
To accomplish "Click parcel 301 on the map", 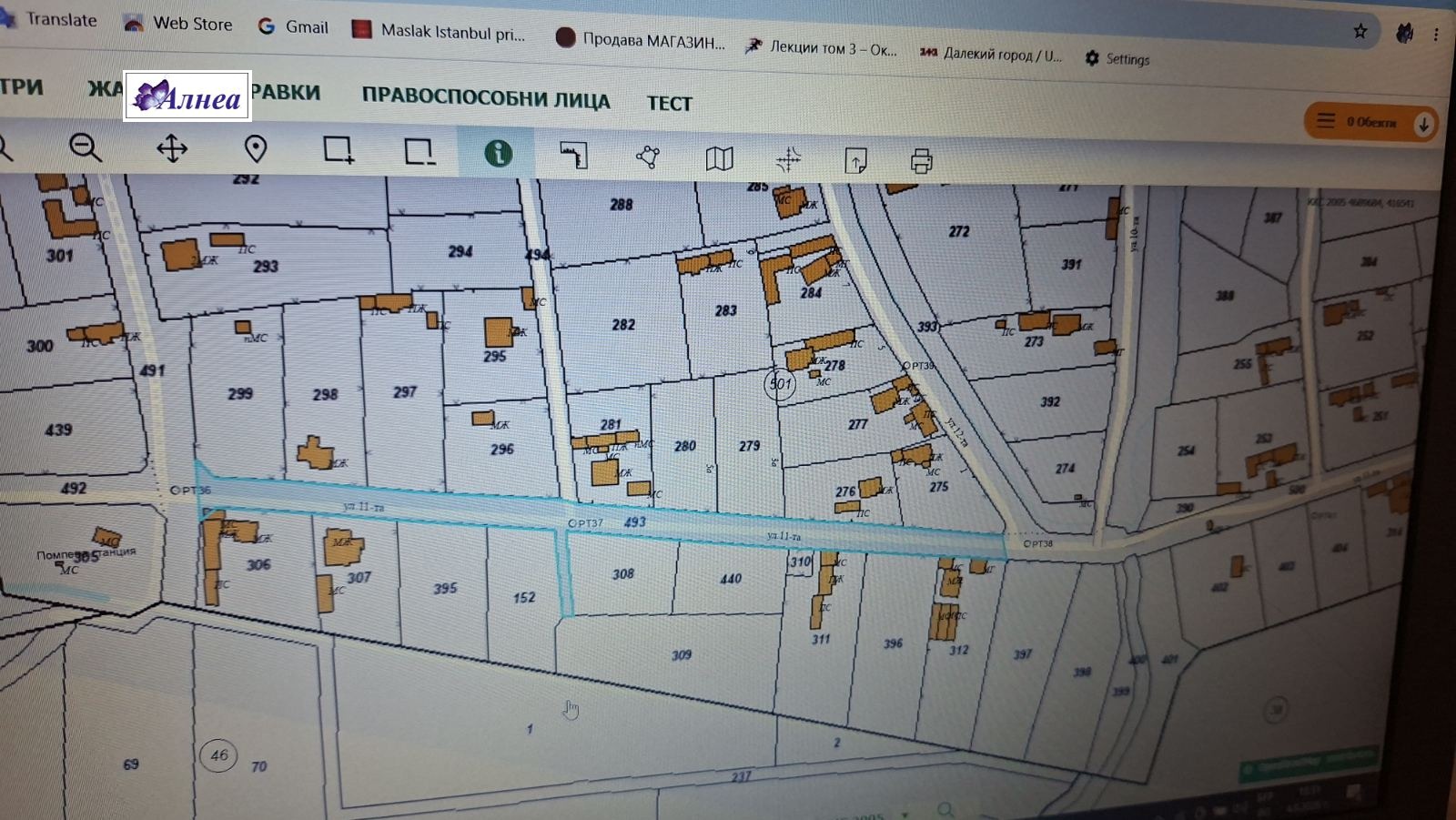I will tap(60, 255).
